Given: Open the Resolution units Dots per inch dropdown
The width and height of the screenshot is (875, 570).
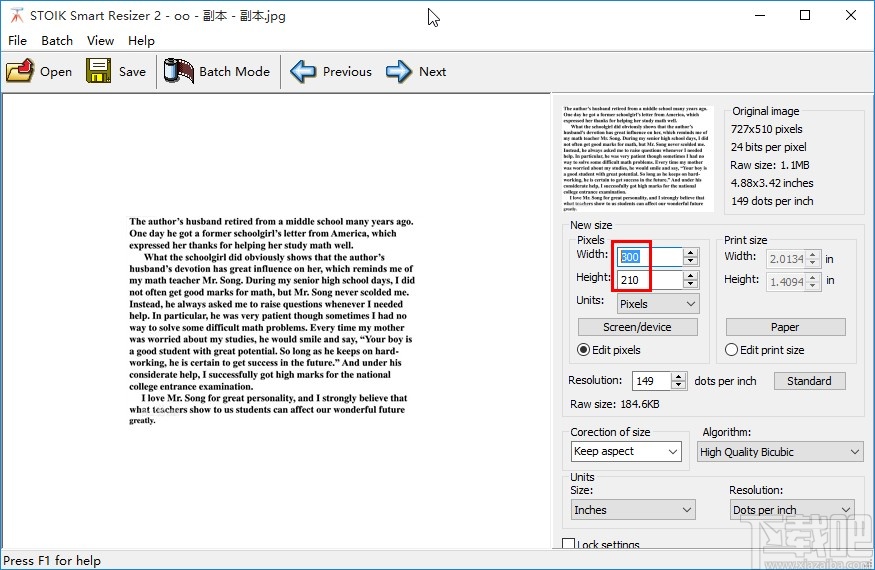Looking at the screenshot, I should [792, 510].
